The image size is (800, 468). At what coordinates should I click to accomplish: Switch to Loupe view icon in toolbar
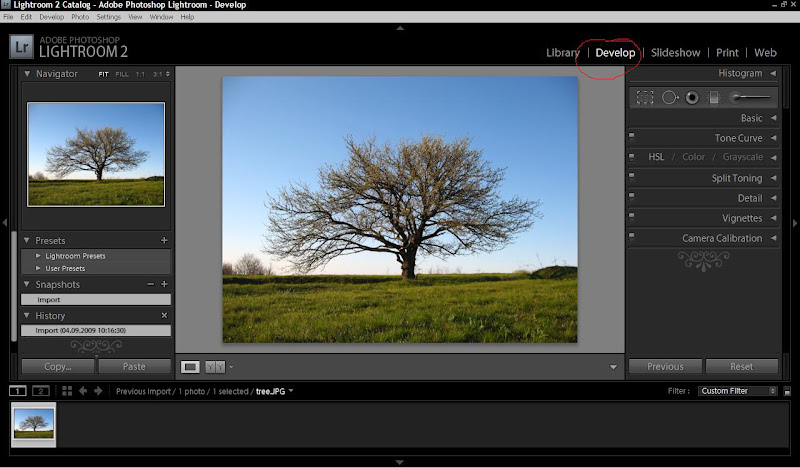[191, 367]
